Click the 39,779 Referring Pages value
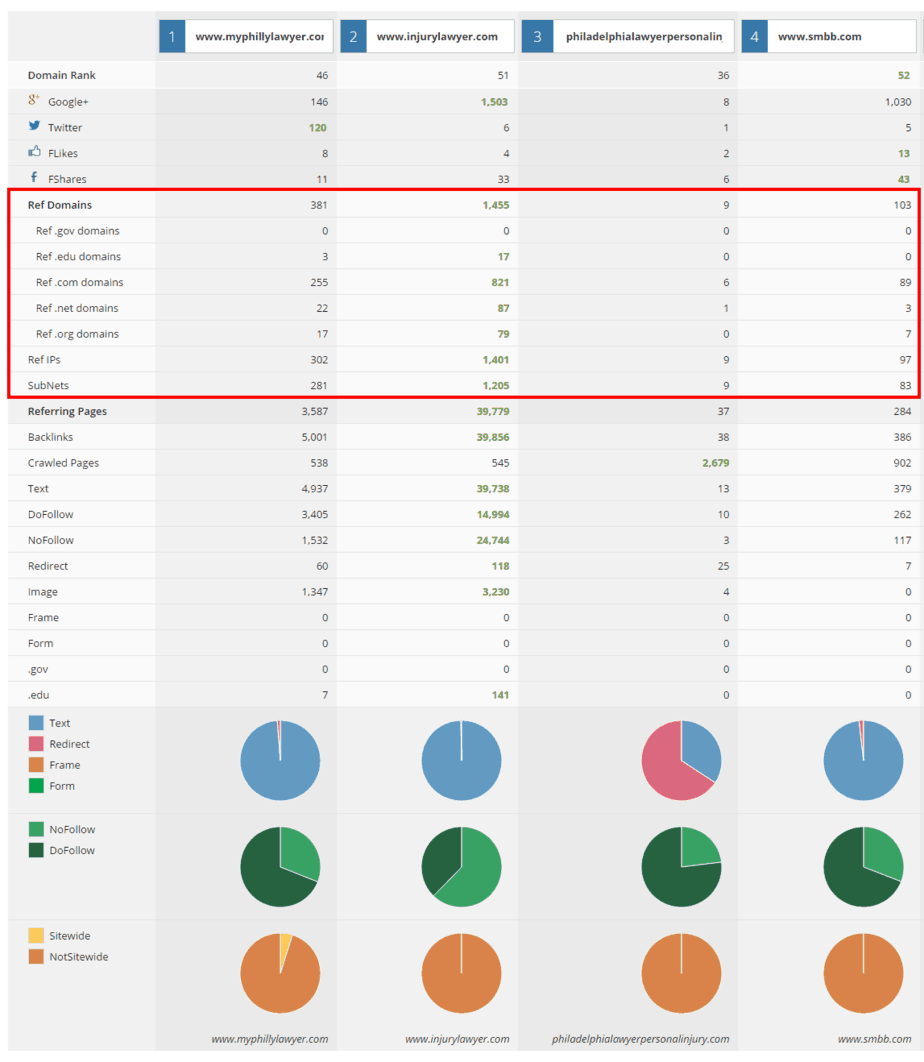This screenshot has height=1062, width=924. click(492, 411)
